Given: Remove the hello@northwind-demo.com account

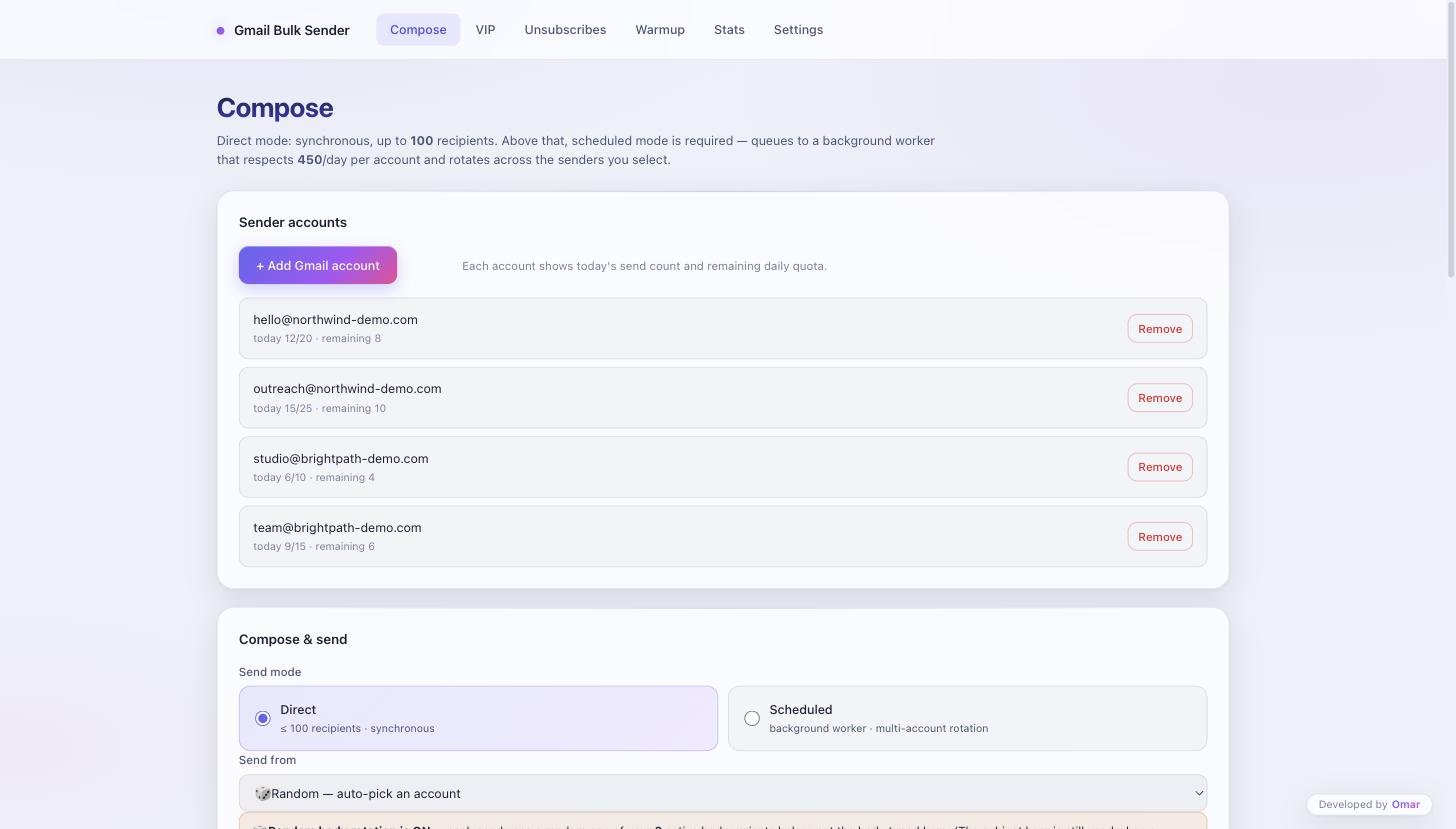Looking at the screenshot, I should point(1160,329).
